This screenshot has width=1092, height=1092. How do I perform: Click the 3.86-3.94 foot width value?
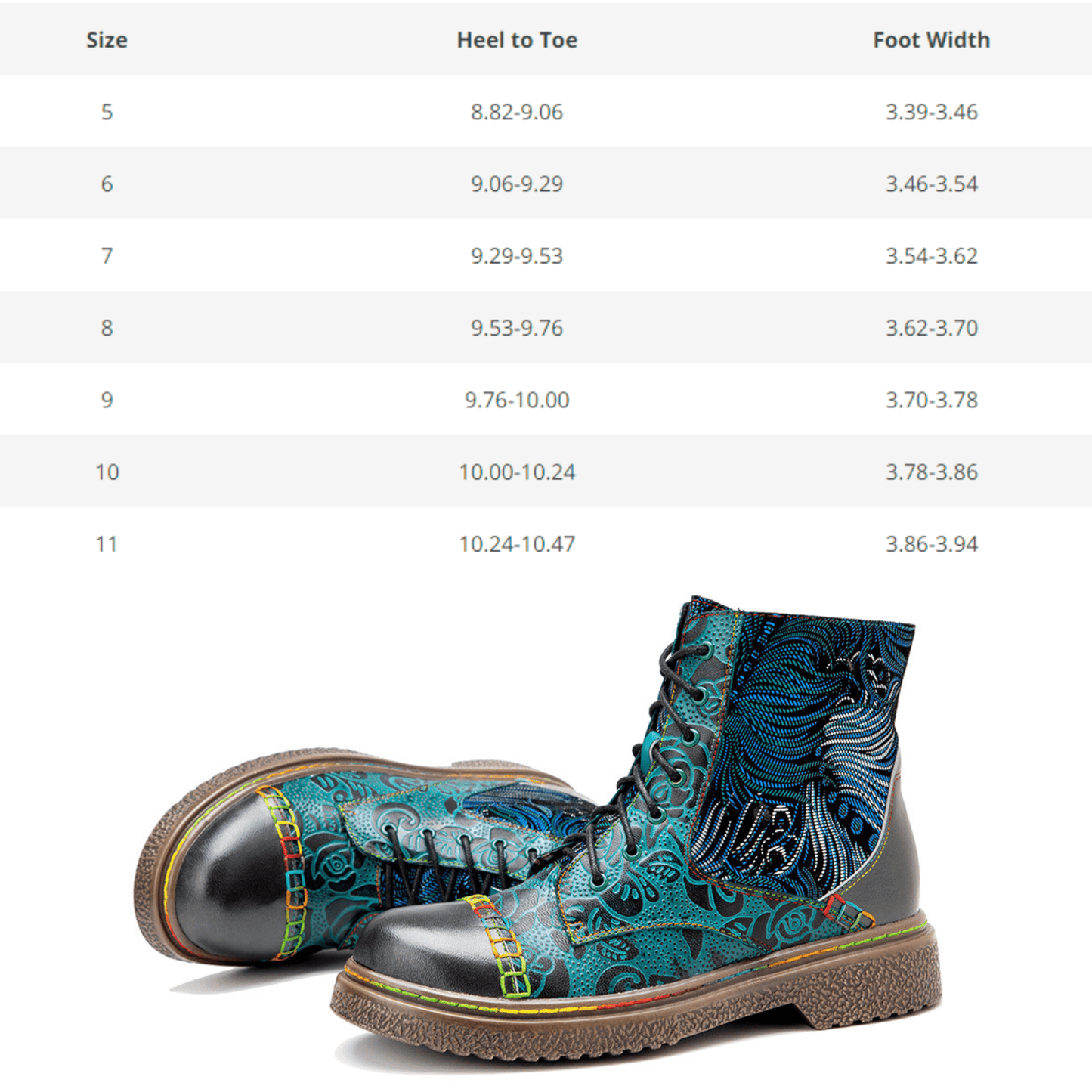pos(931,544)
